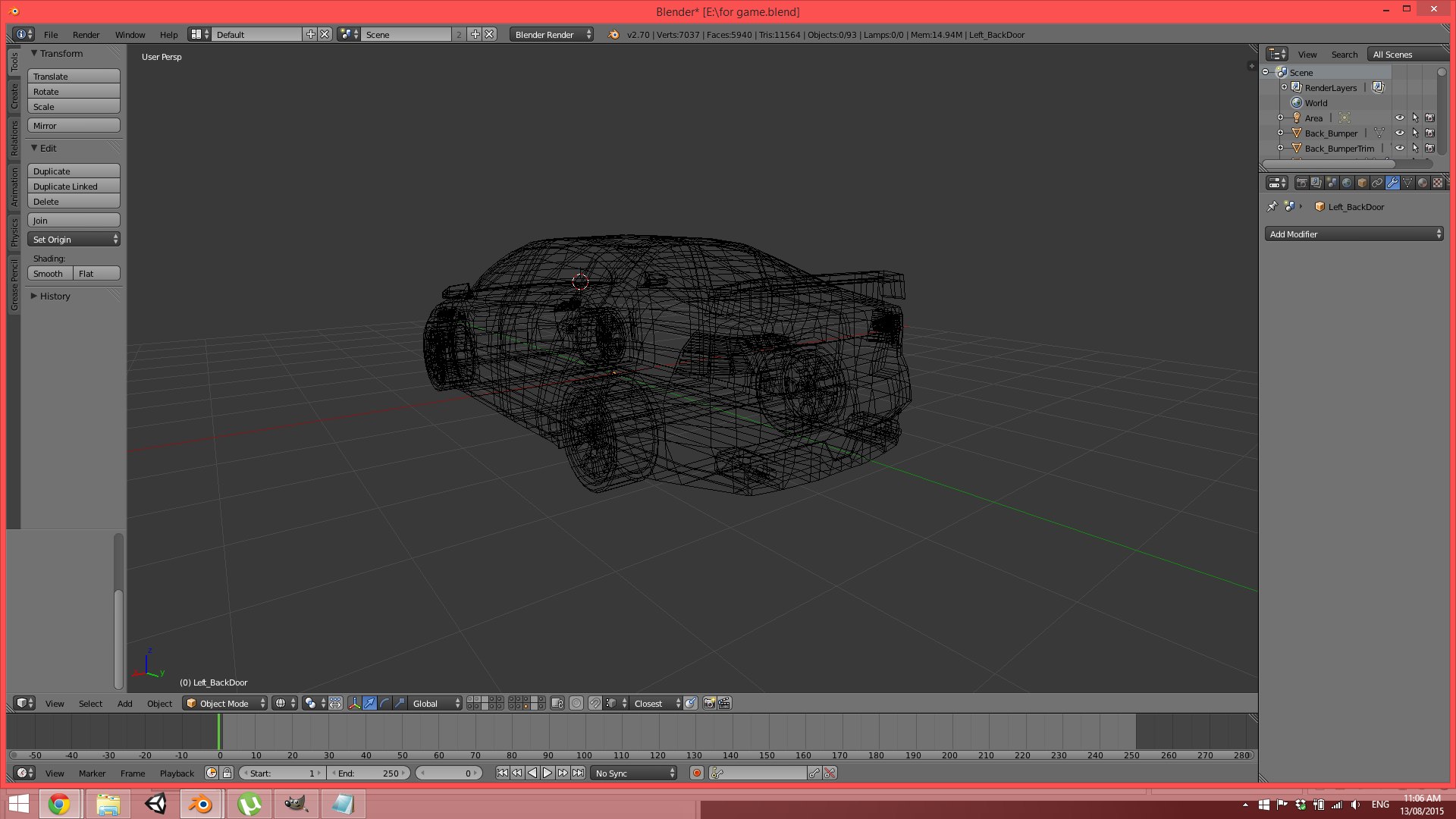Play animation forward in timeline
1456x819 pixels.
click(x=548, y=773)
